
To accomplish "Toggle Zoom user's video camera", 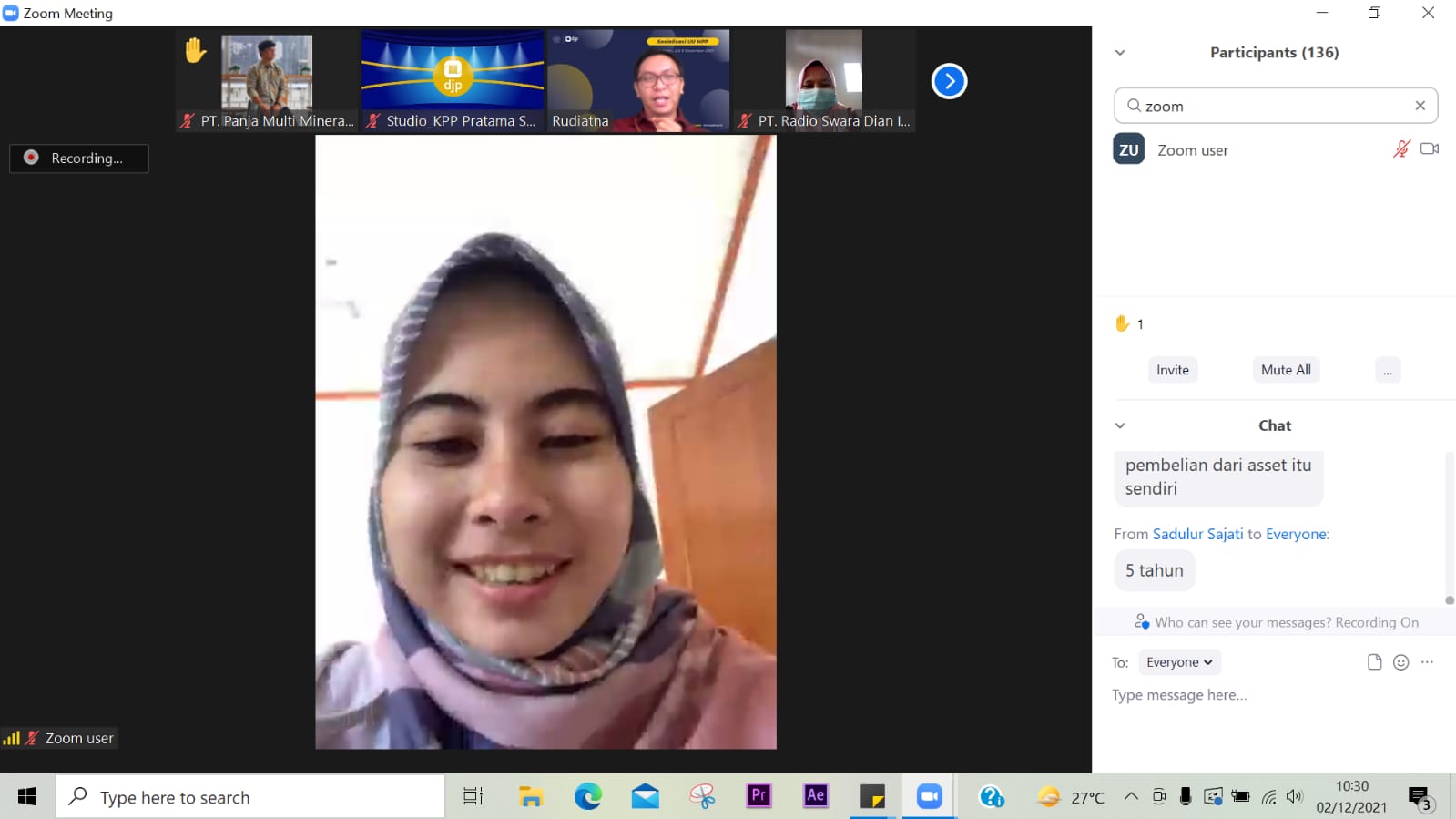I will (1430, 149).
